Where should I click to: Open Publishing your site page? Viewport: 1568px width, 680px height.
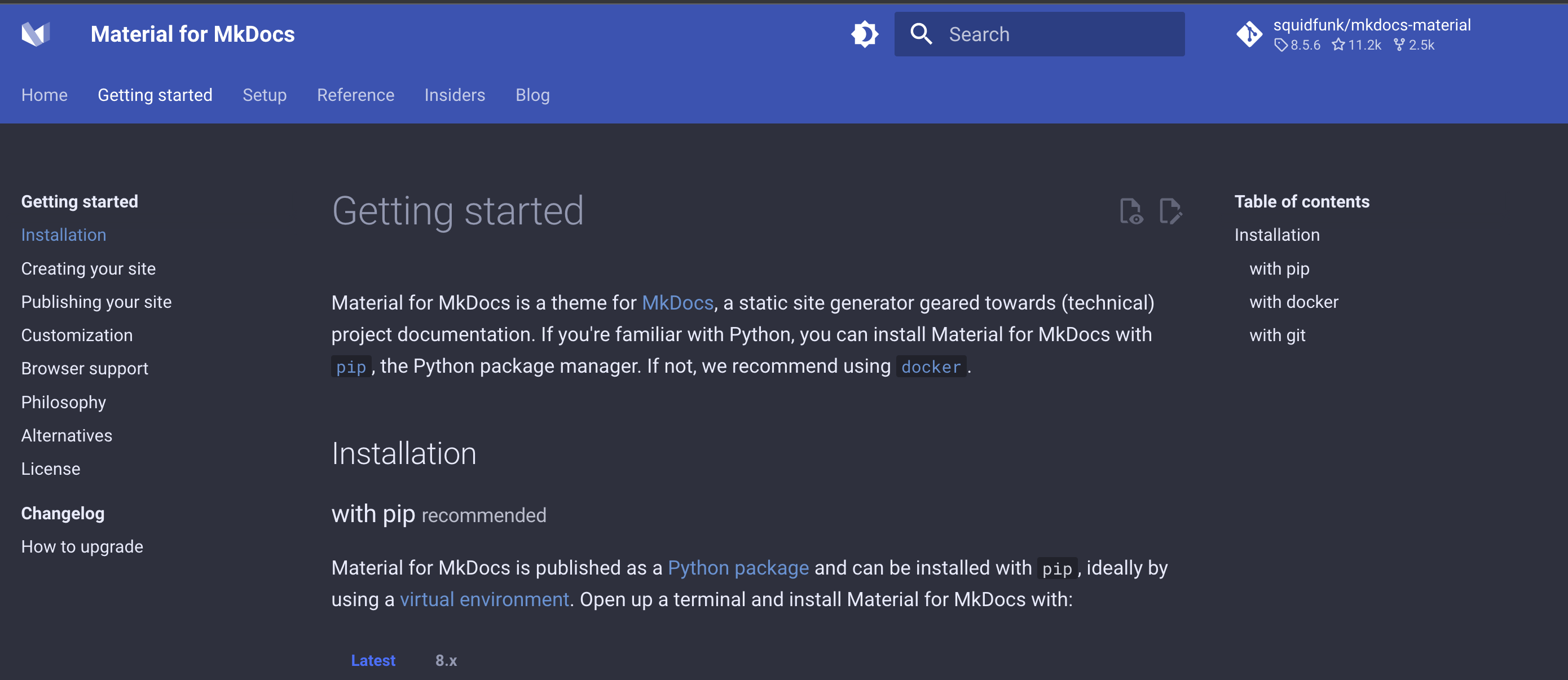tap(96, 302)
